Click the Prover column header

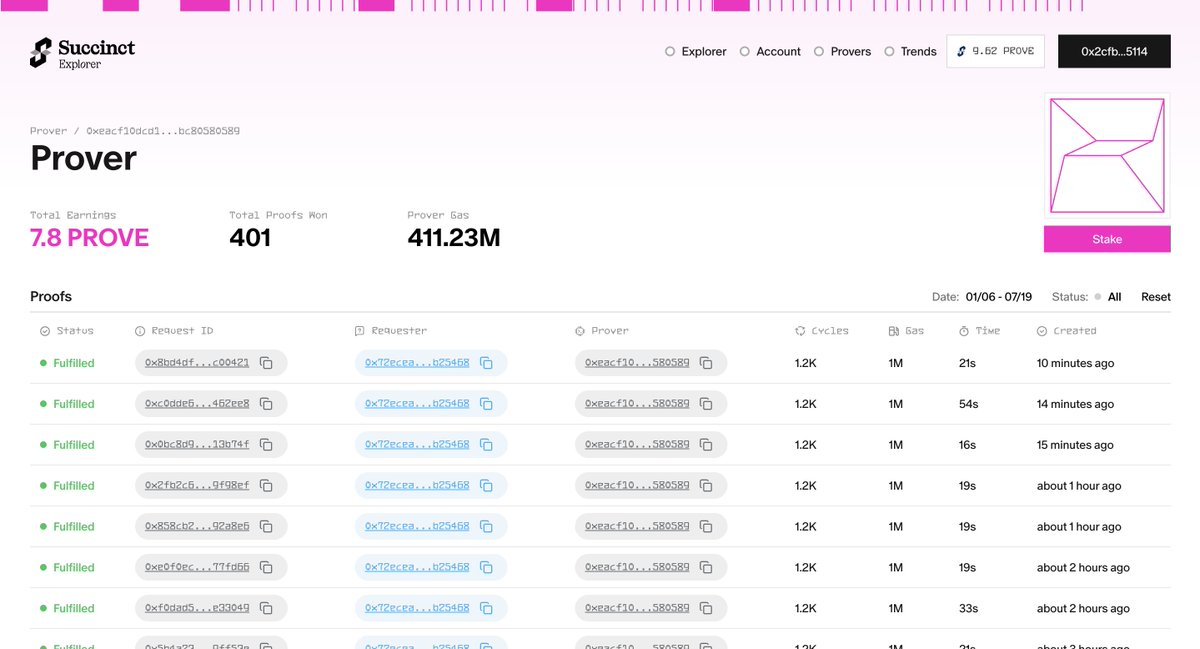coord(602,331)
